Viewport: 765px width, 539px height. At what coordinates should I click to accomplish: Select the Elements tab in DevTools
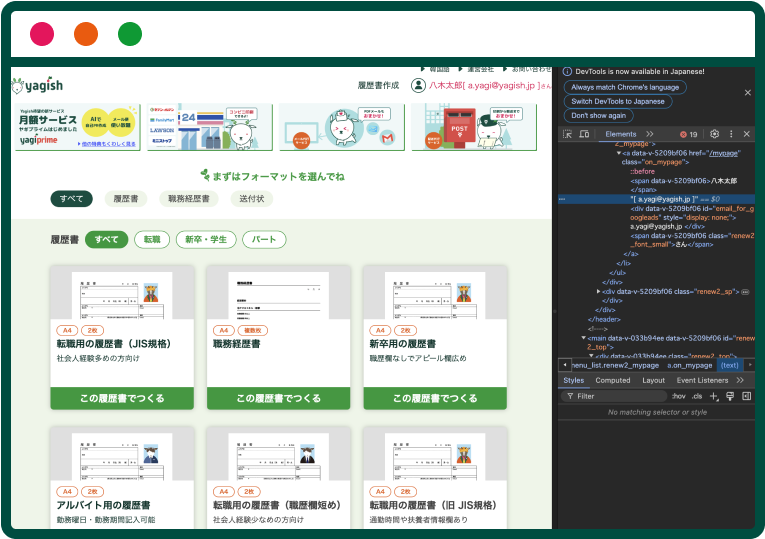621,134
